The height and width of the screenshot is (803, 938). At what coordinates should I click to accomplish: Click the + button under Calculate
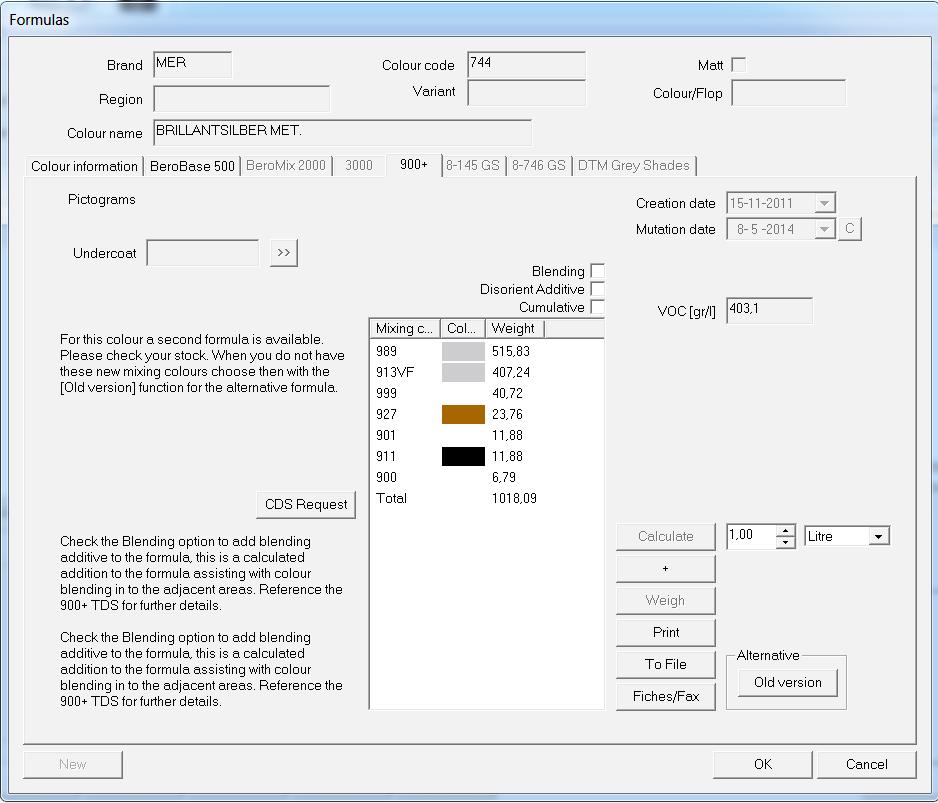(666, 568)
